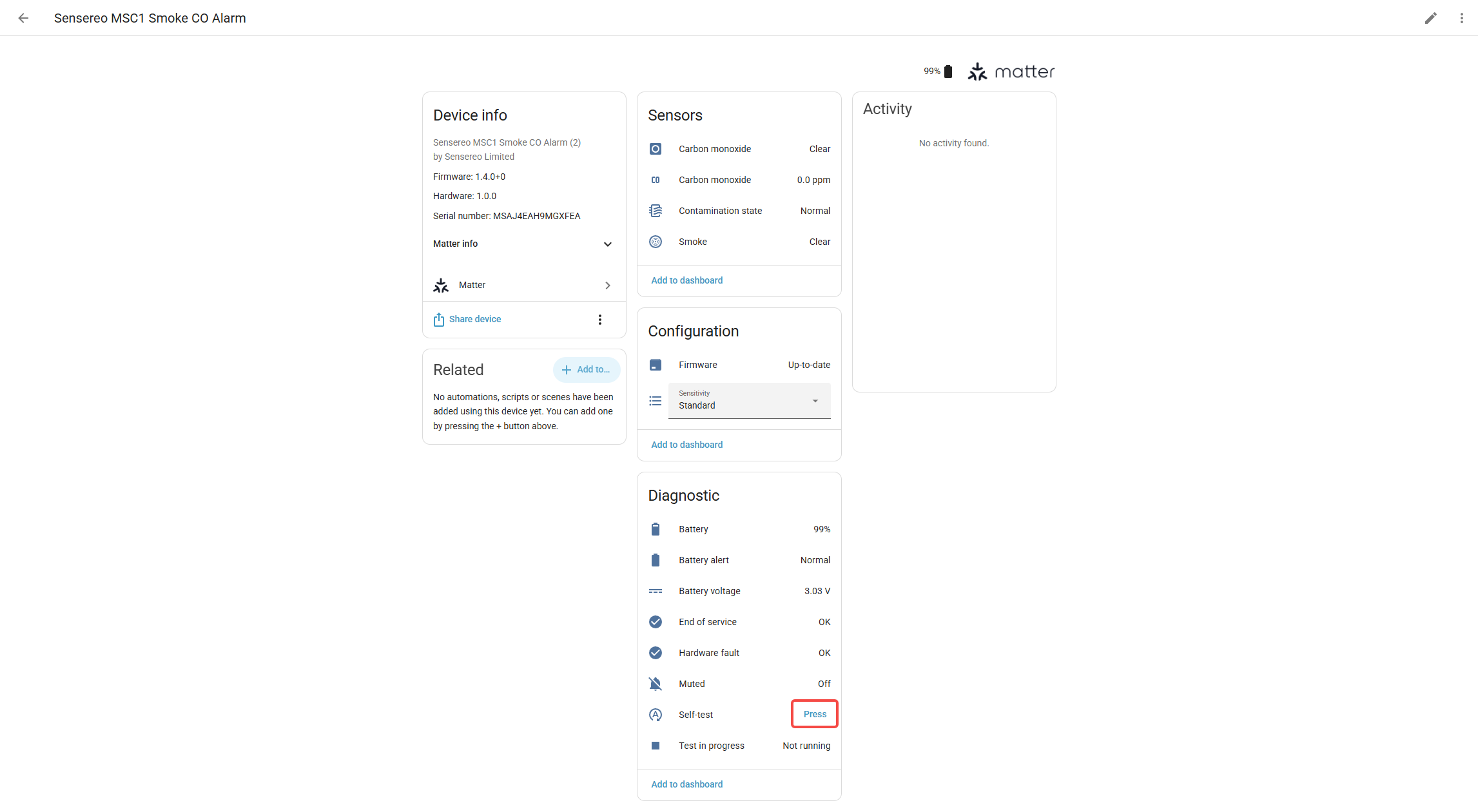This screenshot has width=1478, height=812.
Task: Click the 99% battery indicator icon
Action: point(948,72)
